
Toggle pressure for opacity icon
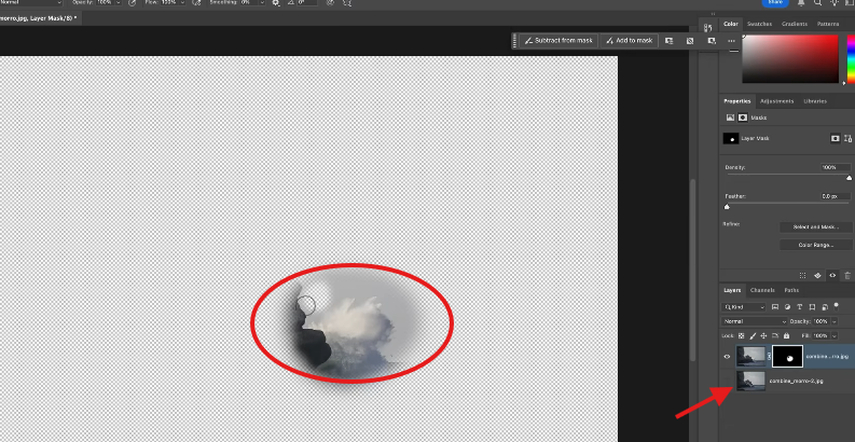pos(133,3)
